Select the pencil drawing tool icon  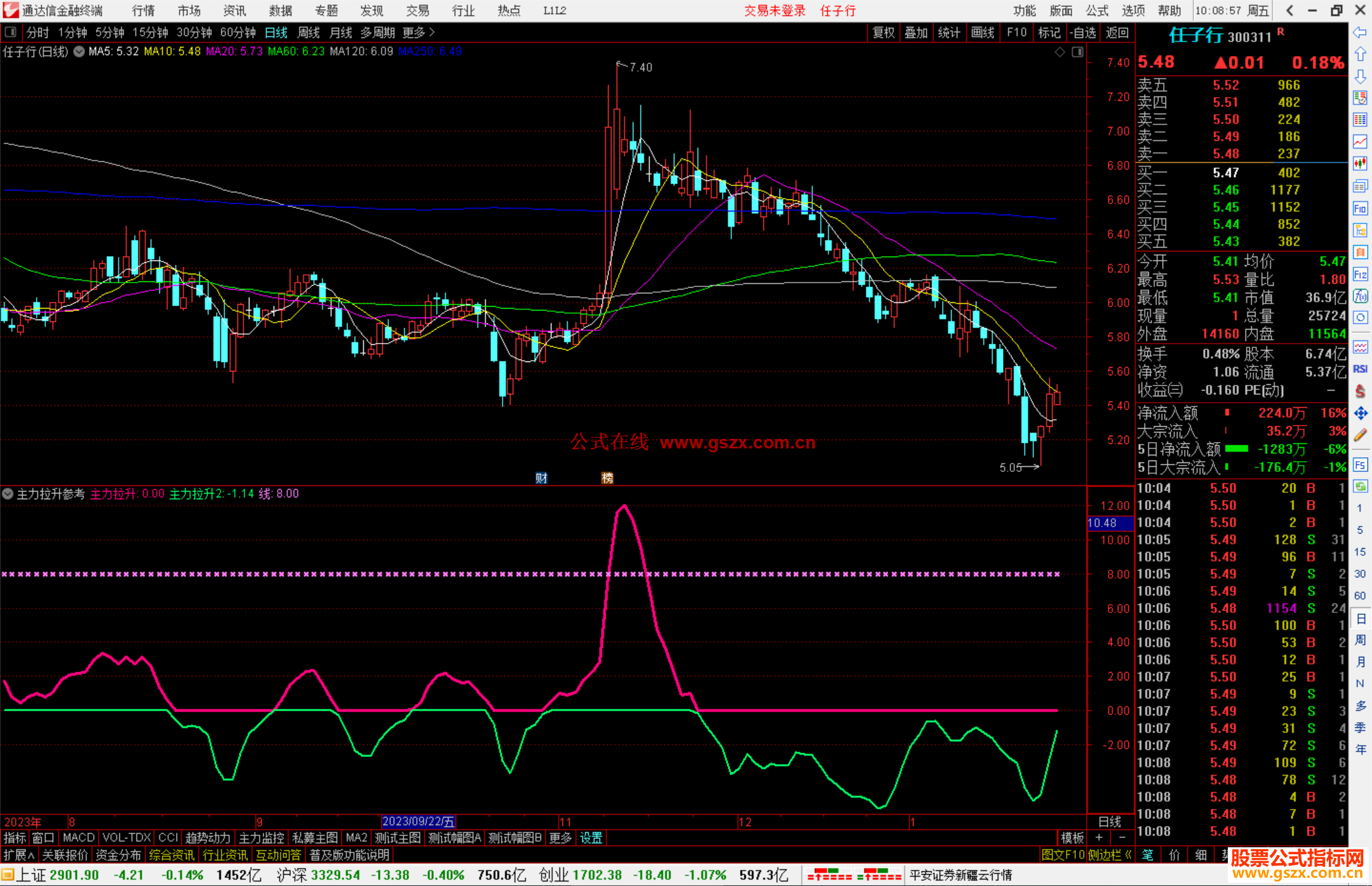coord(1360,435)
